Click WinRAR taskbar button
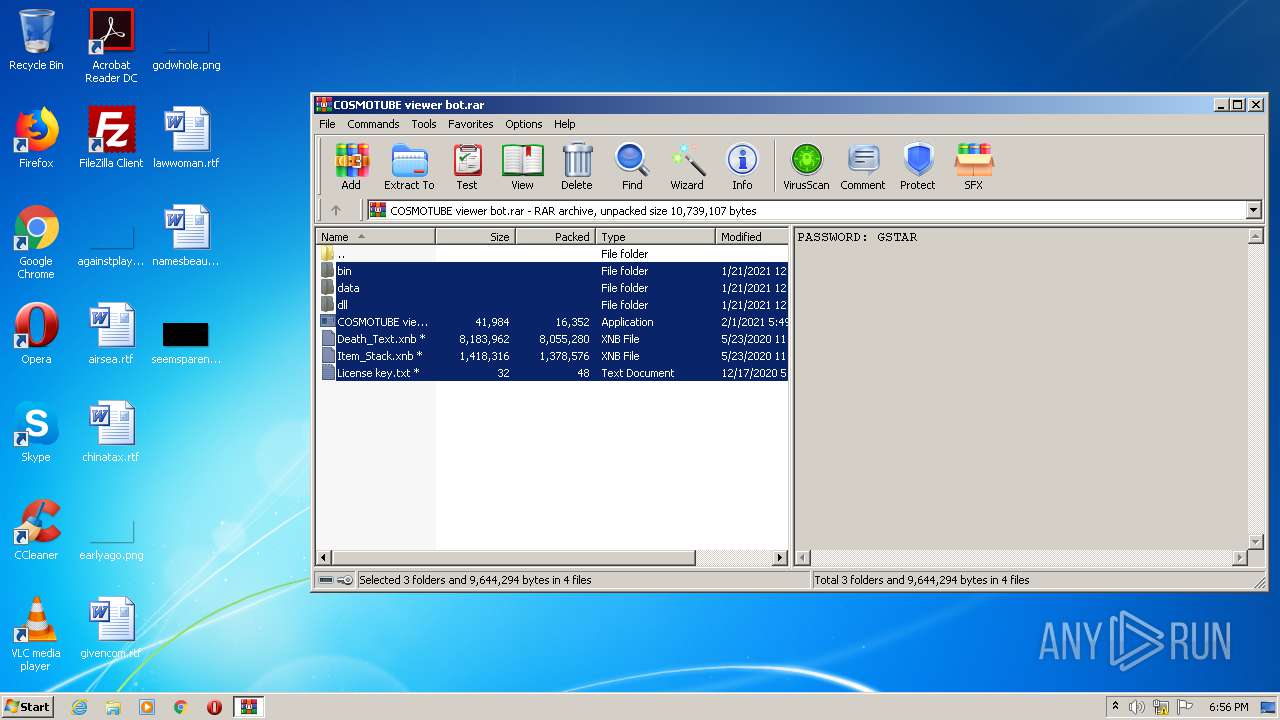The image size is (1280, 720). [x=249, y=707]
